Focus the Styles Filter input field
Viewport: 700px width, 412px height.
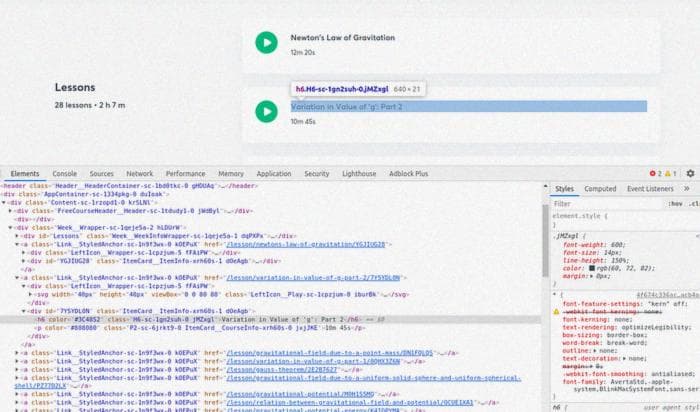click(x=607, y=204)
